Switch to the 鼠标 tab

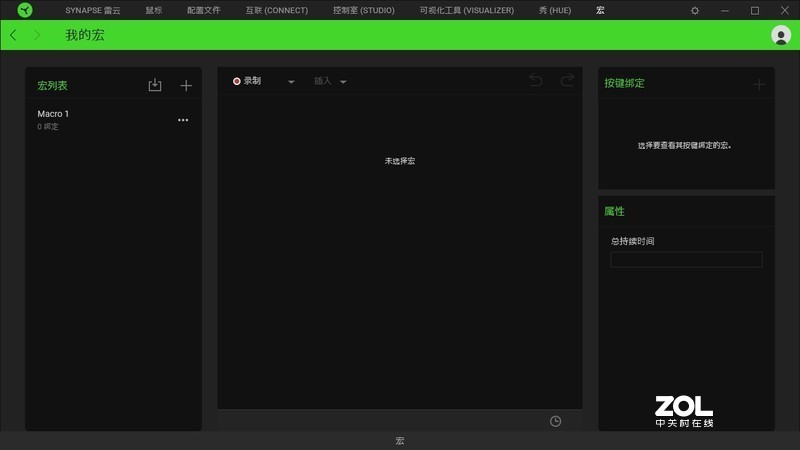[x=154, y=10]
